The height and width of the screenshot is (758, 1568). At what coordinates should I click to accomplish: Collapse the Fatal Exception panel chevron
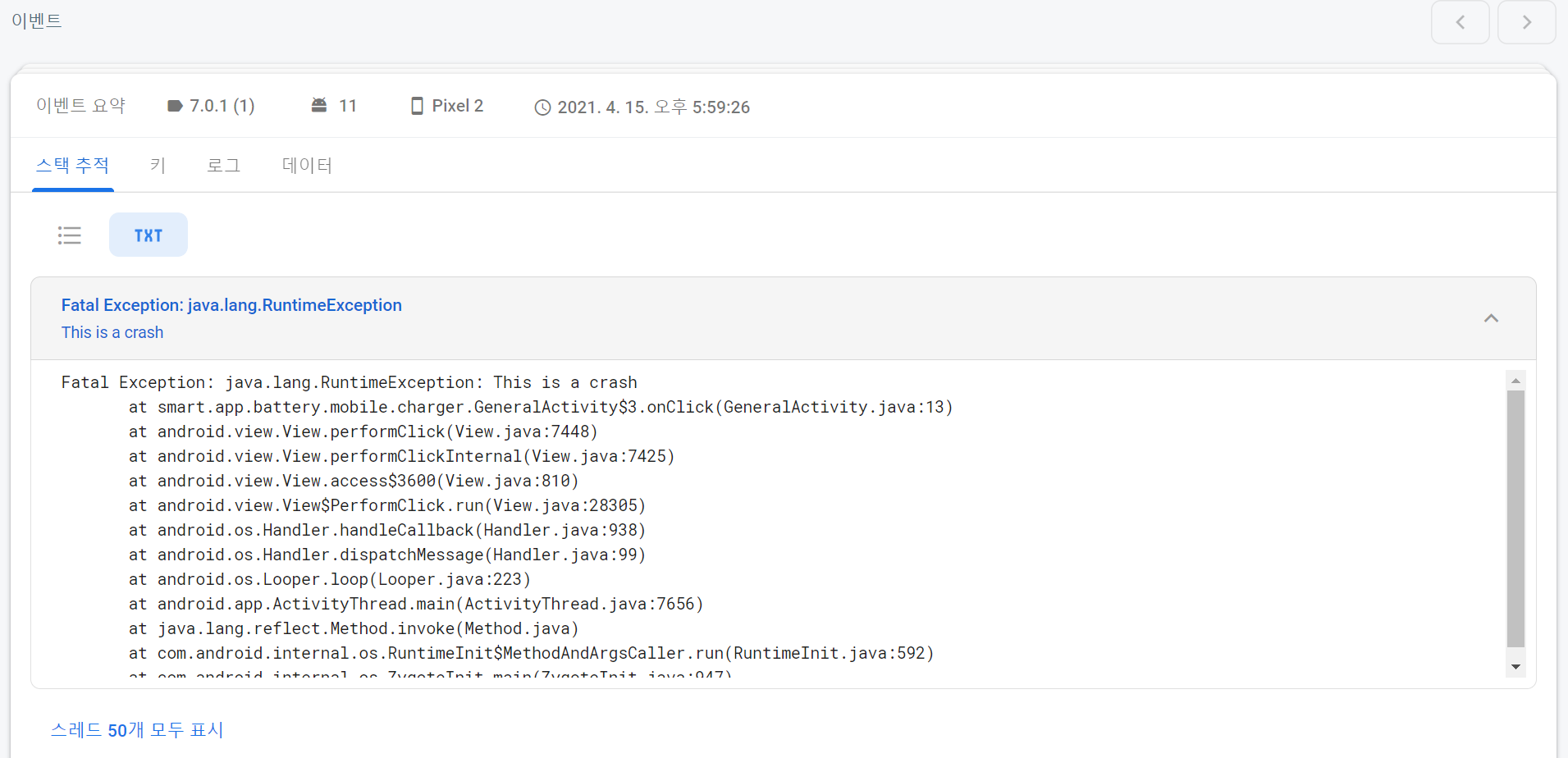pos(1491,318)
